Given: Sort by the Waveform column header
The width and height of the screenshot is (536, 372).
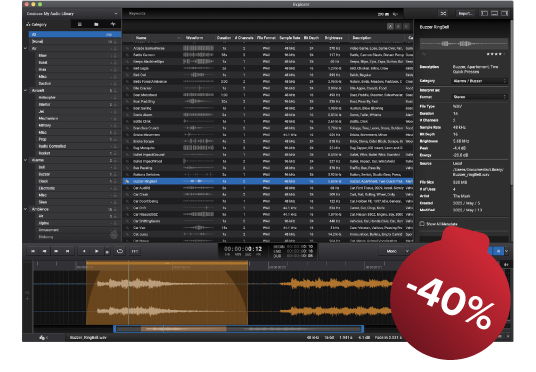Looking at the screenshot, I should [x=199, y=38].
